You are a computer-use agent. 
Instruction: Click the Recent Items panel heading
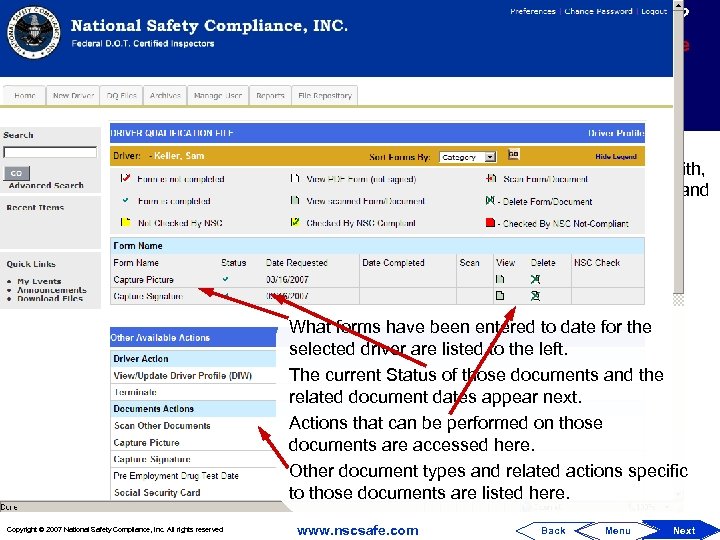pyautogui.click(x=35, y=208)
